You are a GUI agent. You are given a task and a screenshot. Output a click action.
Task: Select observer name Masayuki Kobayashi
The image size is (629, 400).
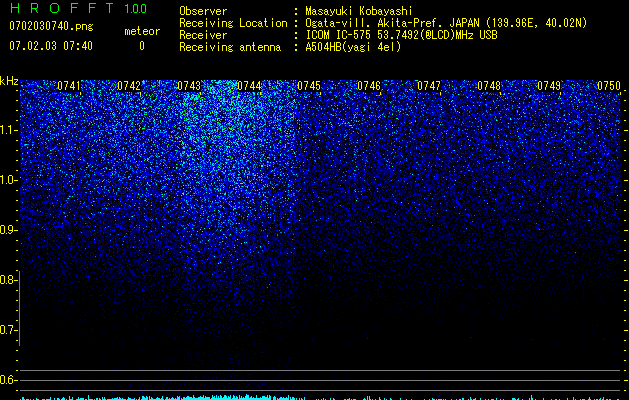click(x=359, y=11)
